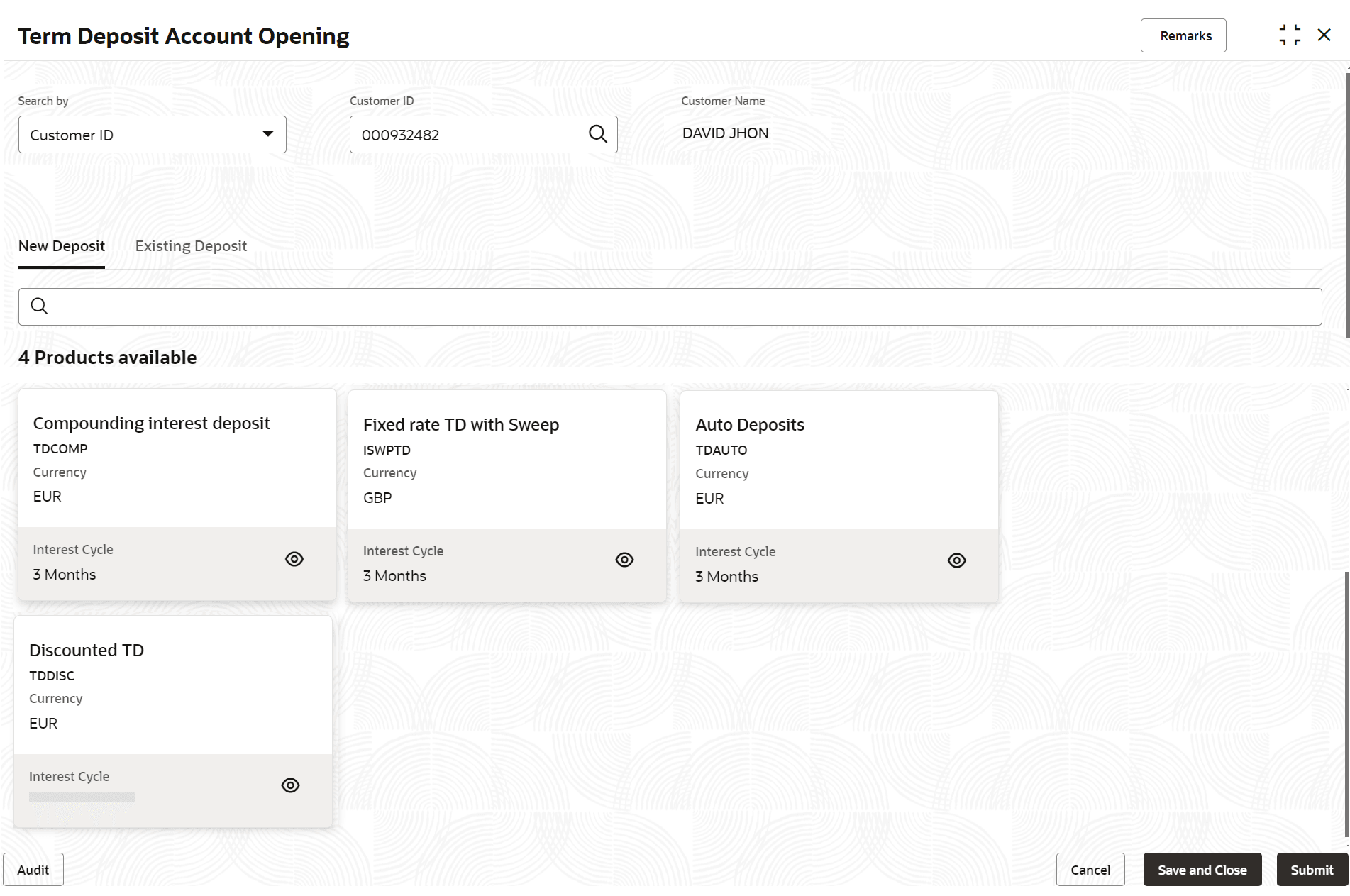Submit the term deposit form
The height and width of the screenshot is (896, 1350).
coord(1312,870)
